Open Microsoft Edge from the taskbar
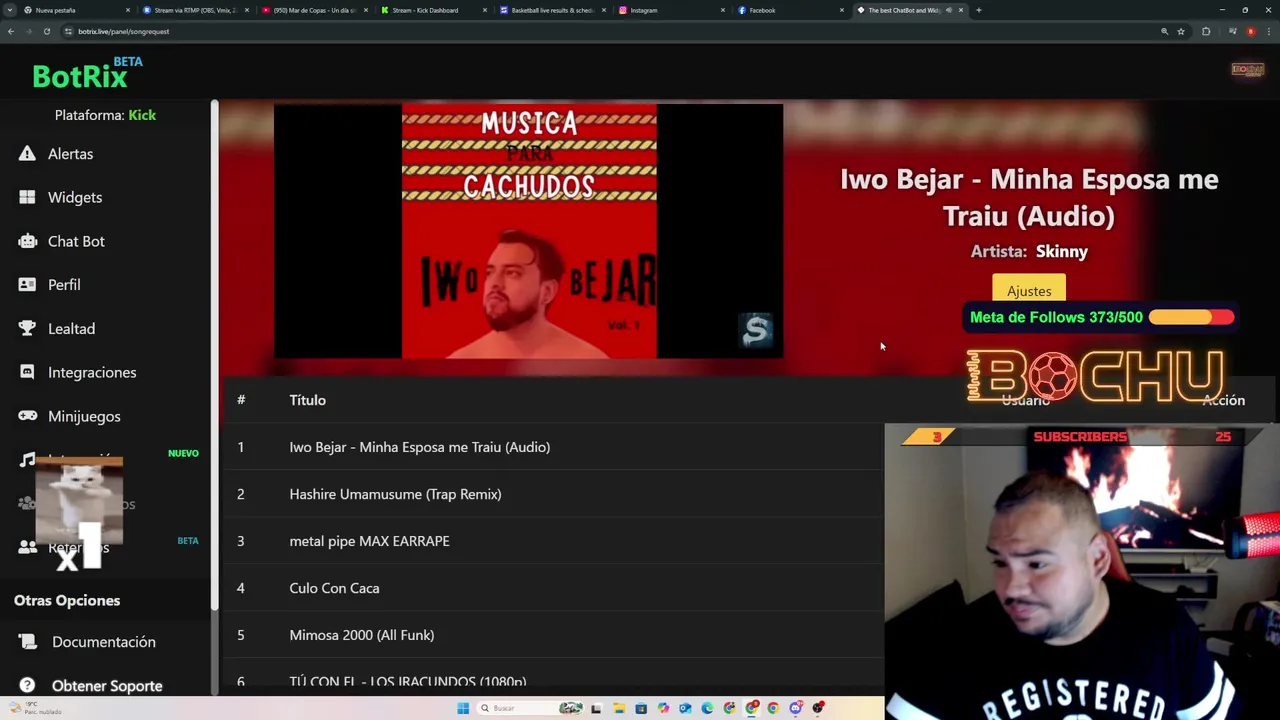 [707, 708]
